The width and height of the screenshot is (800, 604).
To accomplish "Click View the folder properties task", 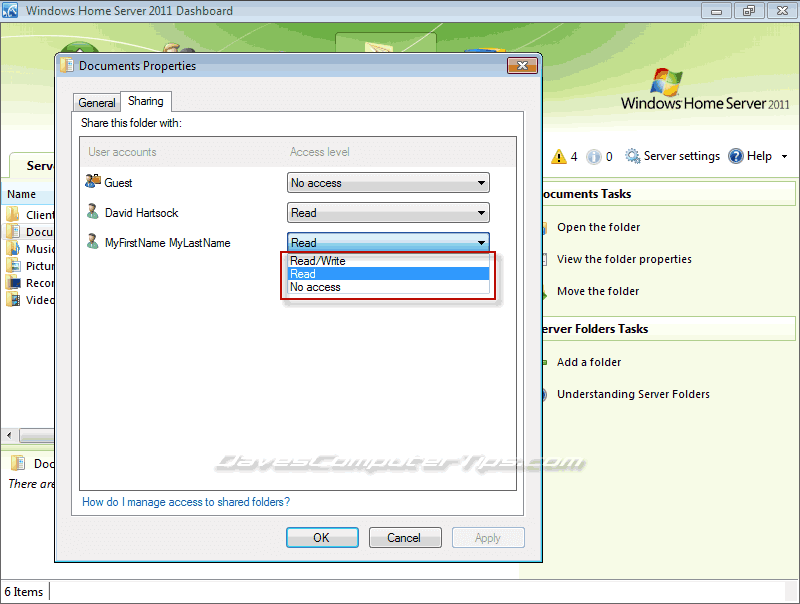I will click(624, 259).
